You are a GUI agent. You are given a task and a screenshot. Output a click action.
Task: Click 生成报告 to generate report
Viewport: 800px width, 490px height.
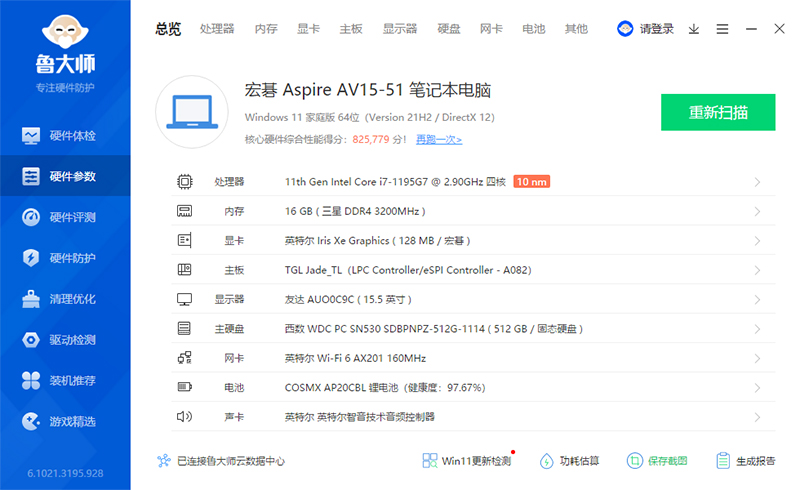(746, 461)
